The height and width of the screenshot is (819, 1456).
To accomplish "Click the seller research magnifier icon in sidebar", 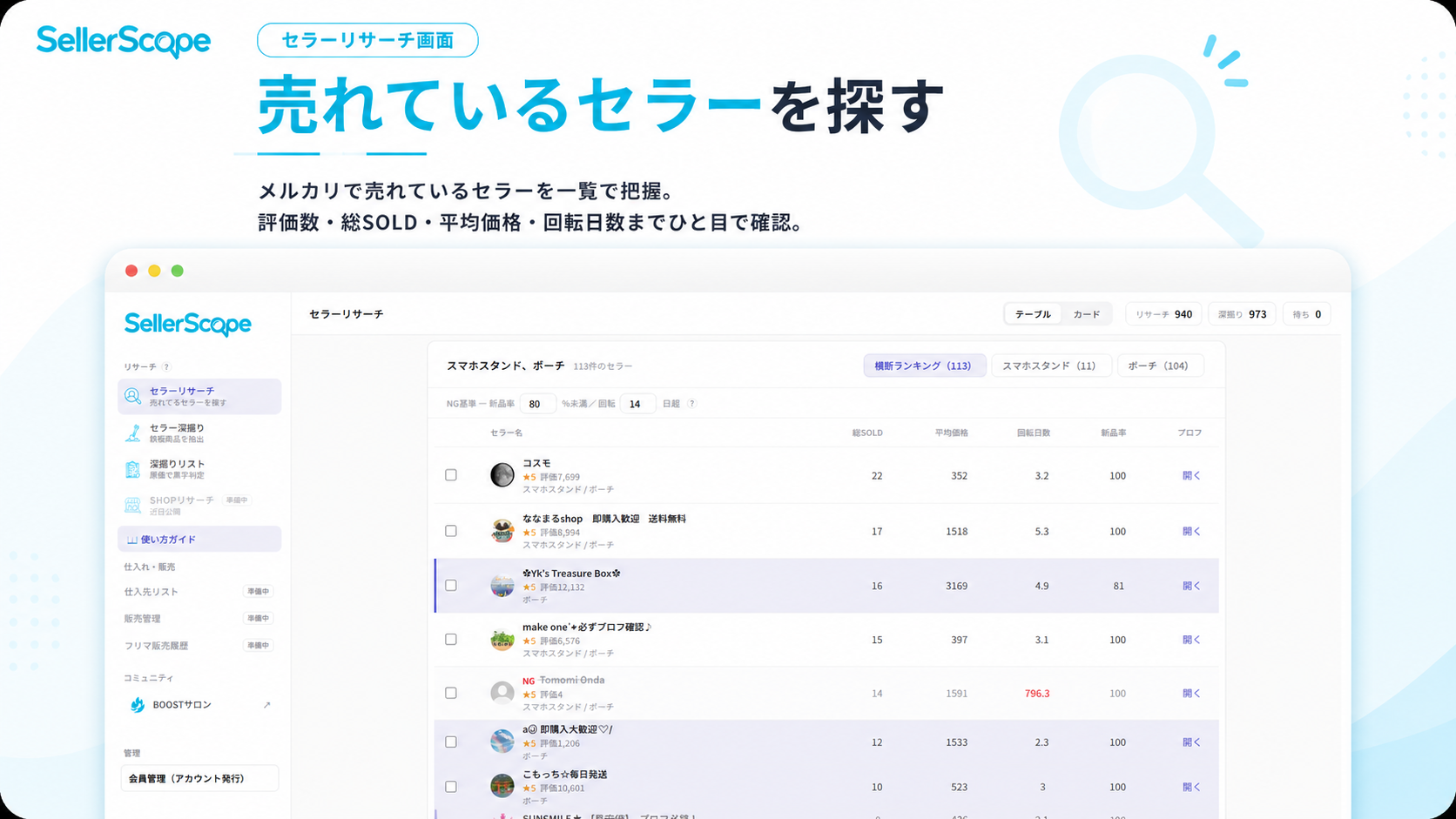I will pyautogui.click(x=132, y=396).
